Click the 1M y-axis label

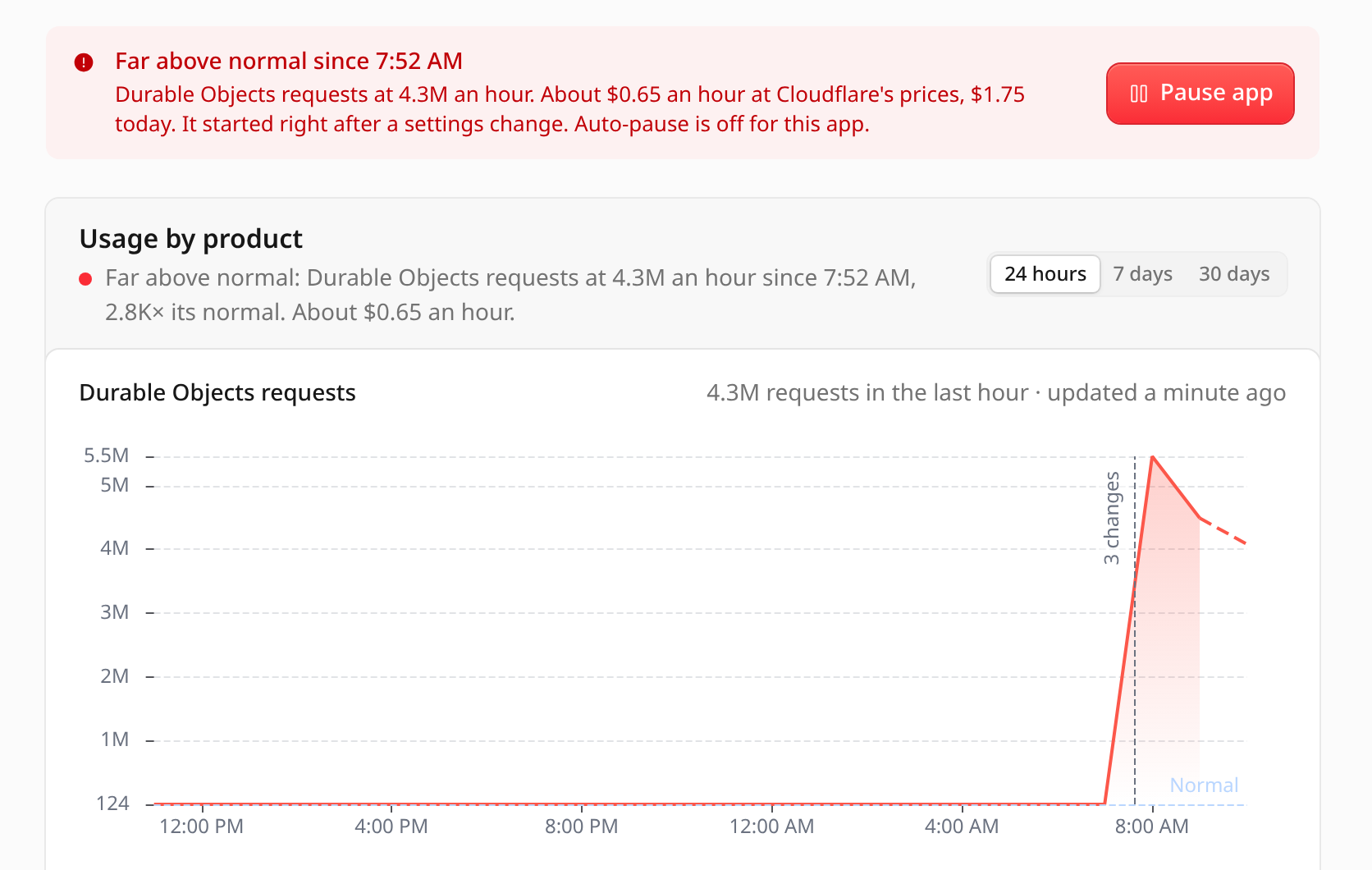pos(115,739)
